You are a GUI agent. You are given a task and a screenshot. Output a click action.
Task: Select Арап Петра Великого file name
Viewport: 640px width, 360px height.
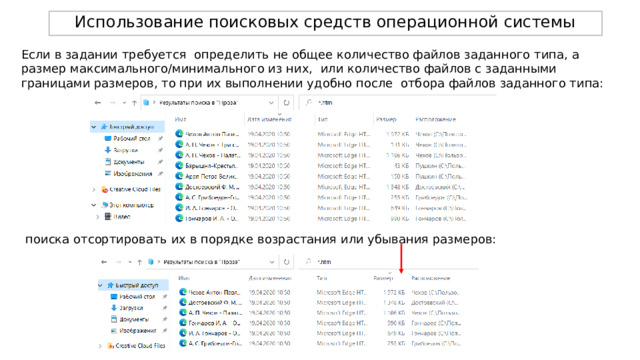click(211, 176)
